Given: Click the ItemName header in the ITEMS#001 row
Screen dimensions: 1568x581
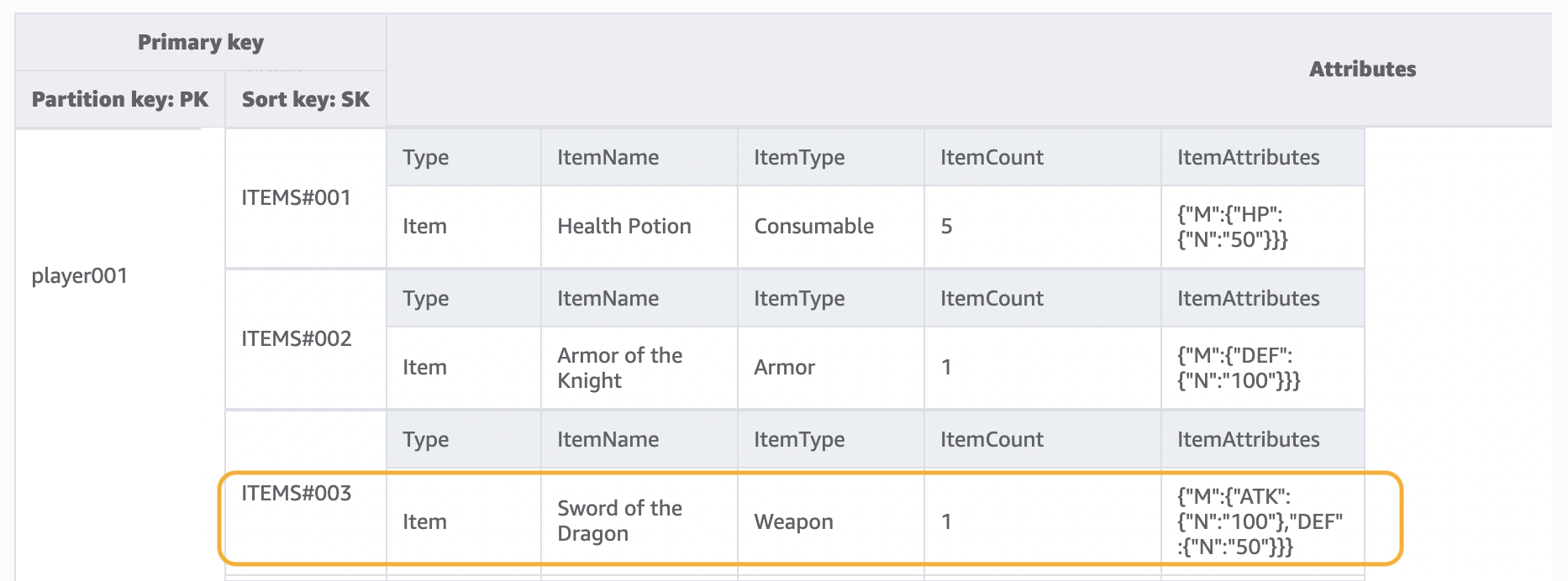Looking at the screenshot, I should tap(608, 158).
